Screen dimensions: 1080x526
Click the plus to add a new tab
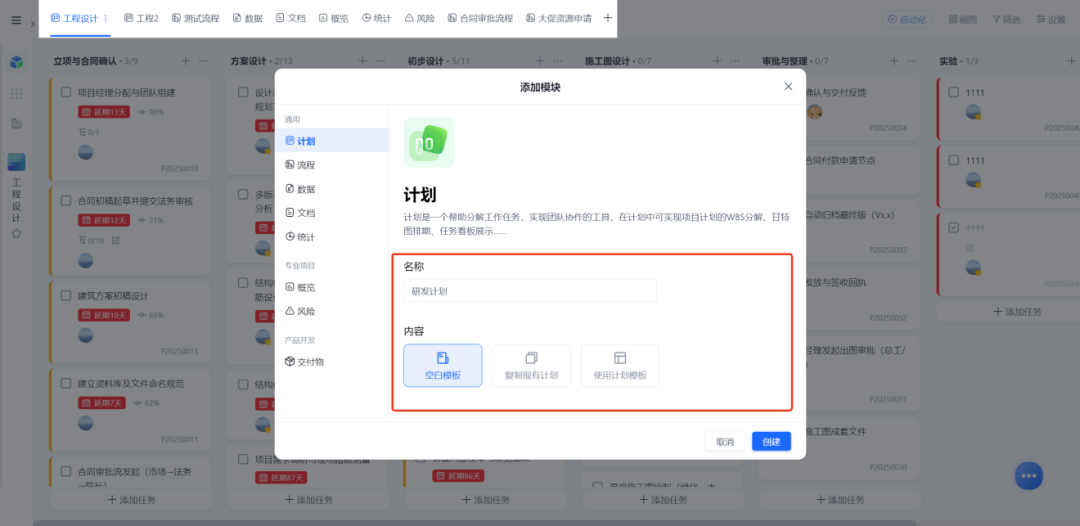[608, 19]
